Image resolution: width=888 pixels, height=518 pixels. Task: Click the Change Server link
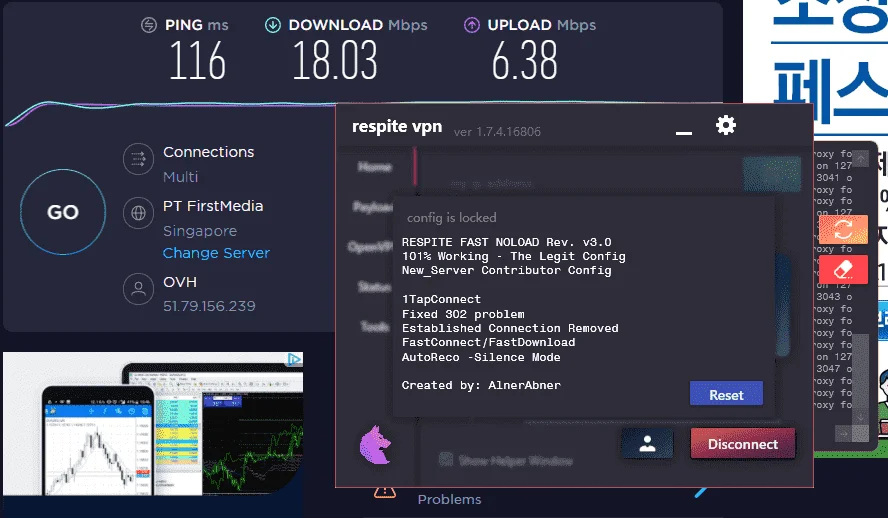[x=216, y=253]
